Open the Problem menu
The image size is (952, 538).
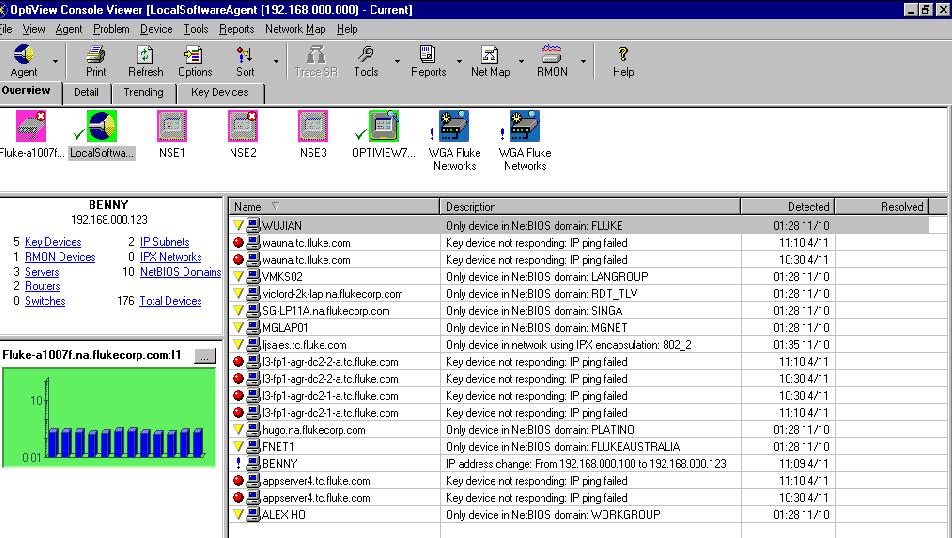(111, 29)
